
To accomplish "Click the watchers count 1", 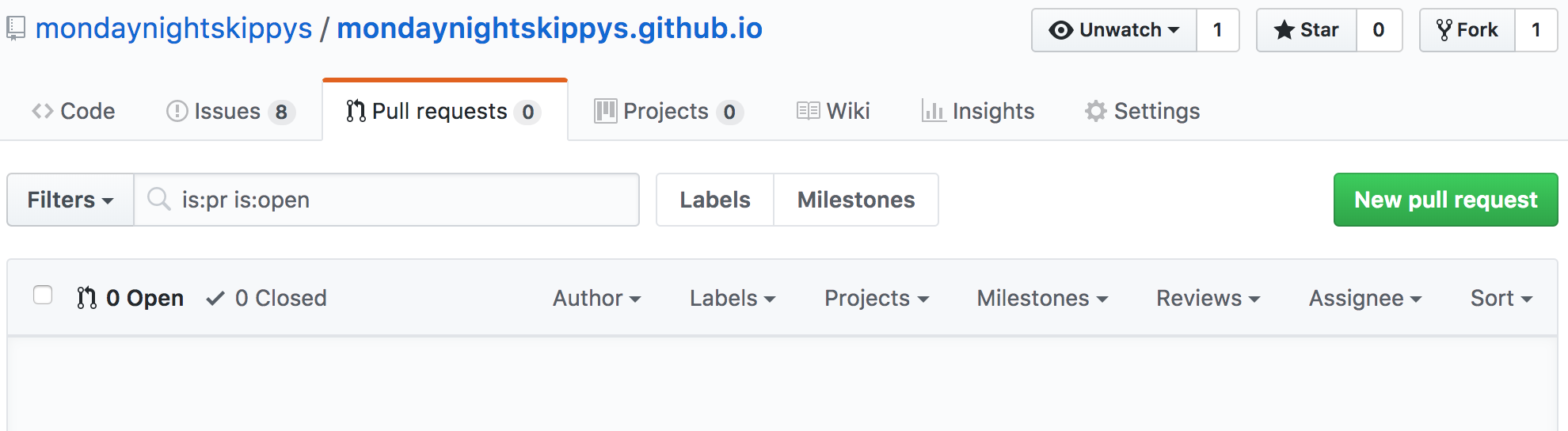I will (x=1218, y=30).
